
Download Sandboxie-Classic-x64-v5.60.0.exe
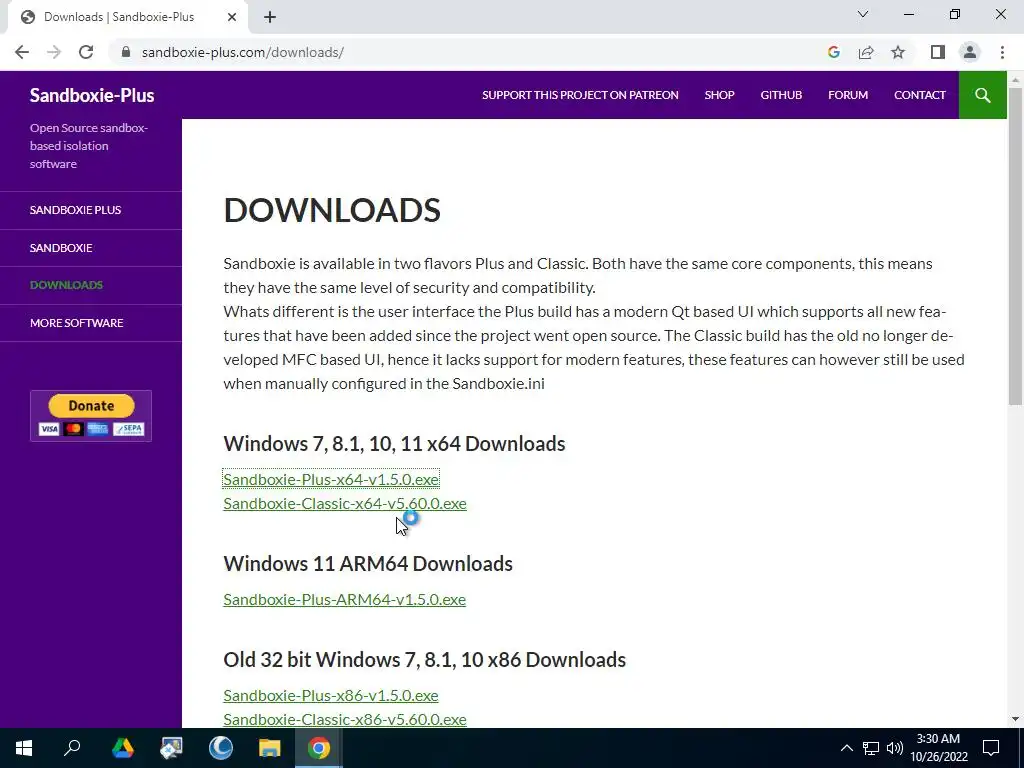pyautogui.click(x=345, y=504)
